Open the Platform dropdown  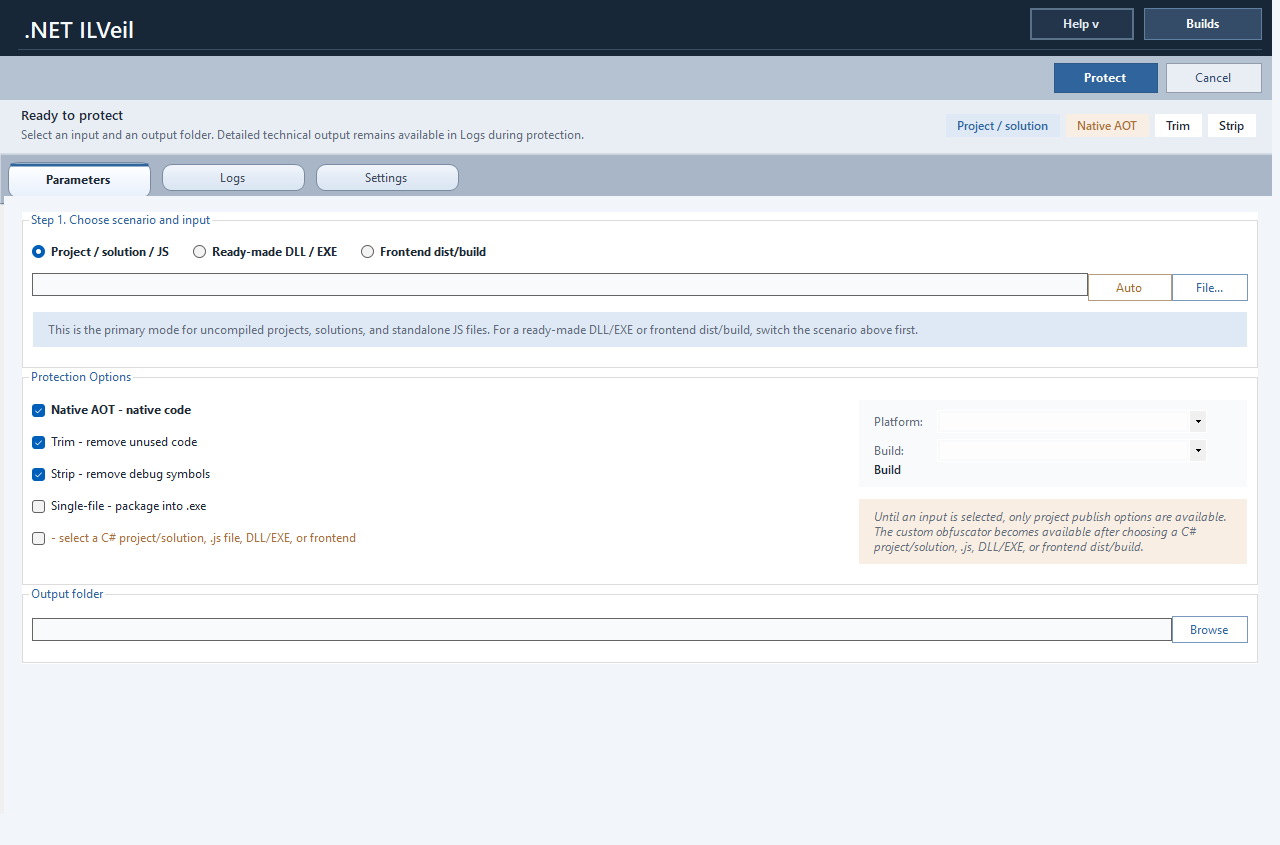[1196, 421]
